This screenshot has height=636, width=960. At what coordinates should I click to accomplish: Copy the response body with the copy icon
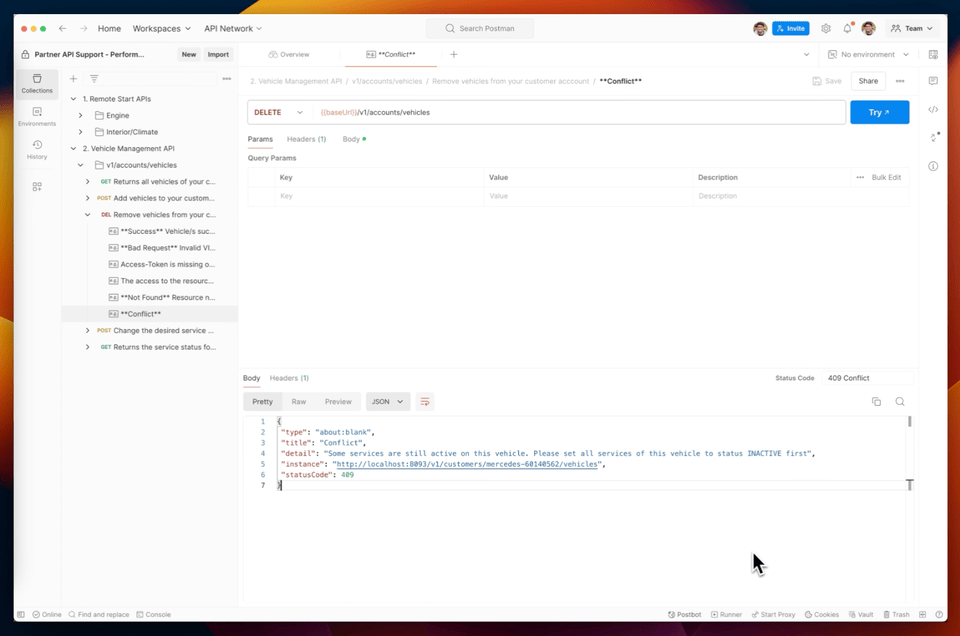(x=876, y=402)
